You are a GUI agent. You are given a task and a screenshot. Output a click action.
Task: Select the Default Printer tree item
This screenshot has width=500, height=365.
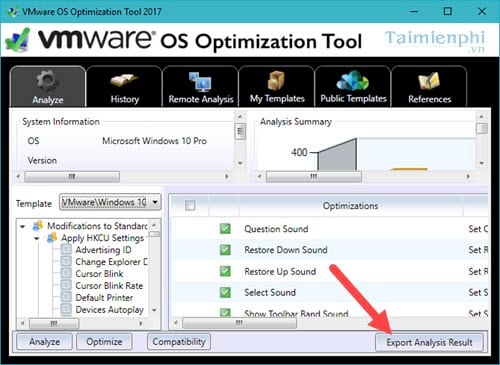tap(104, 298)
